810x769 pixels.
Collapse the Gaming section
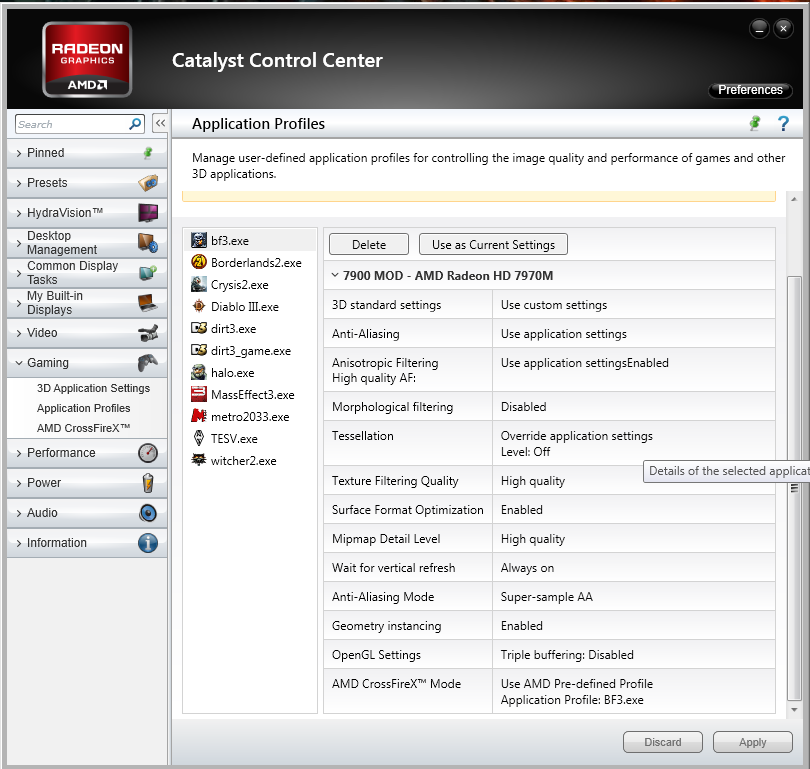[87, 363]
